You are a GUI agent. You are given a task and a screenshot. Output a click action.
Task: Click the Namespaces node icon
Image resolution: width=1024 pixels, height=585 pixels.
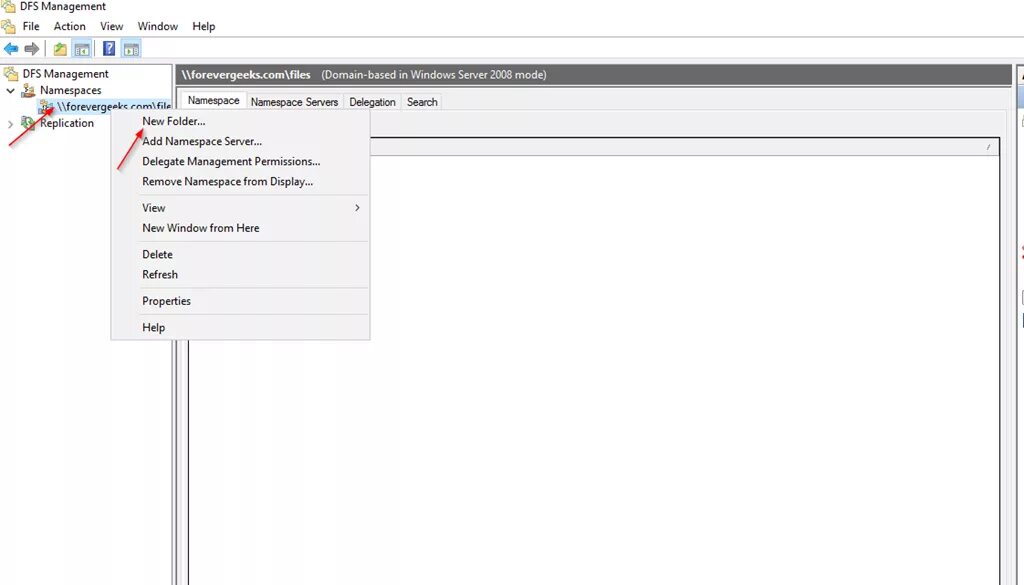tap(28, 90)
